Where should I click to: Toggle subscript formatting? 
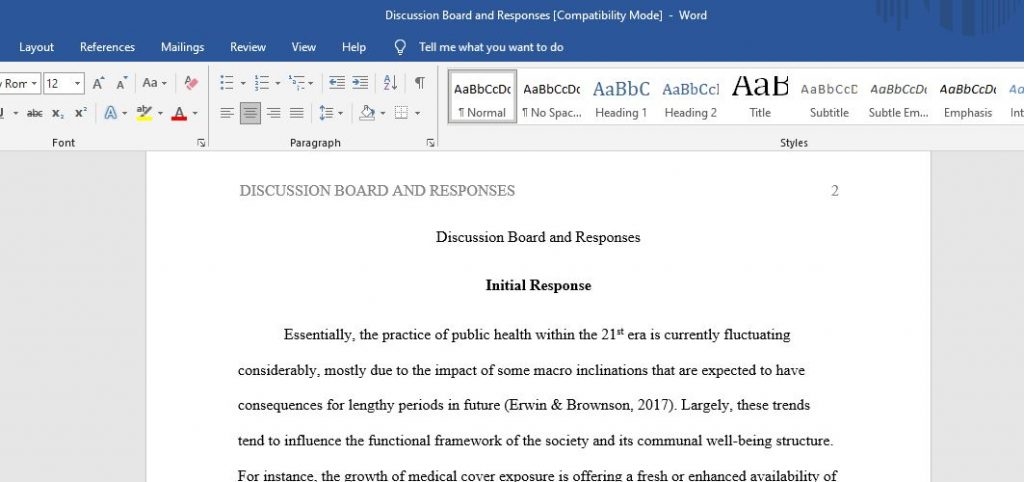(58, 113)
